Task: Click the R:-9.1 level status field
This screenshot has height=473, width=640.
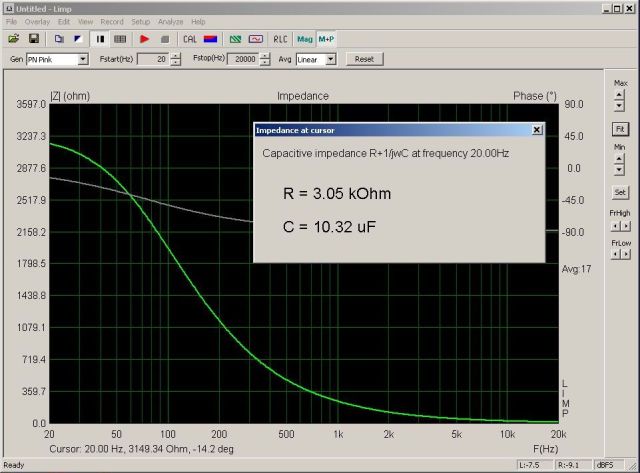Action: (x=573, y=465)
